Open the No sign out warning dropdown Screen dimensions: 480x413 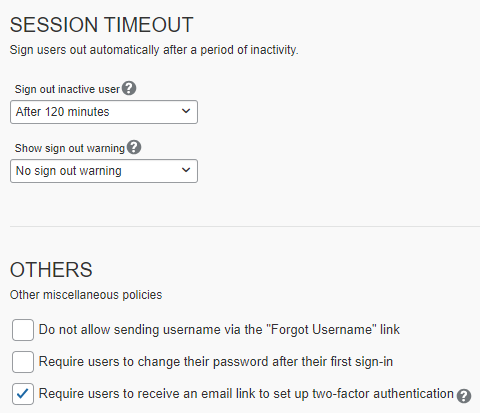pyautogui.click(x=104, y=171)
